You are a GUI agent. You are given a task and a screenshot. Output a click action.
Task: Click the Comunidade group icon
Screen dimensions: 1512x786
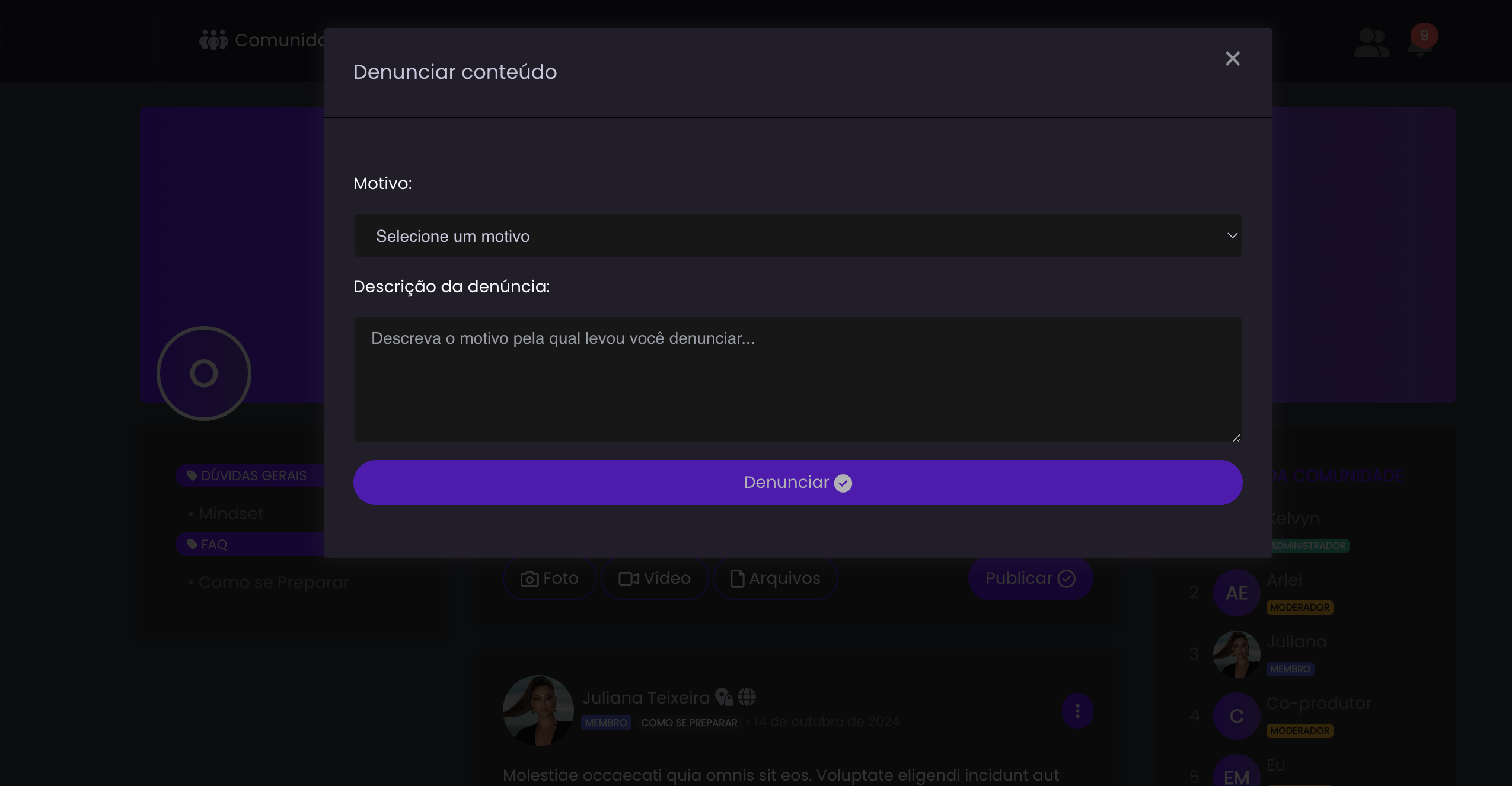(213, 40)
